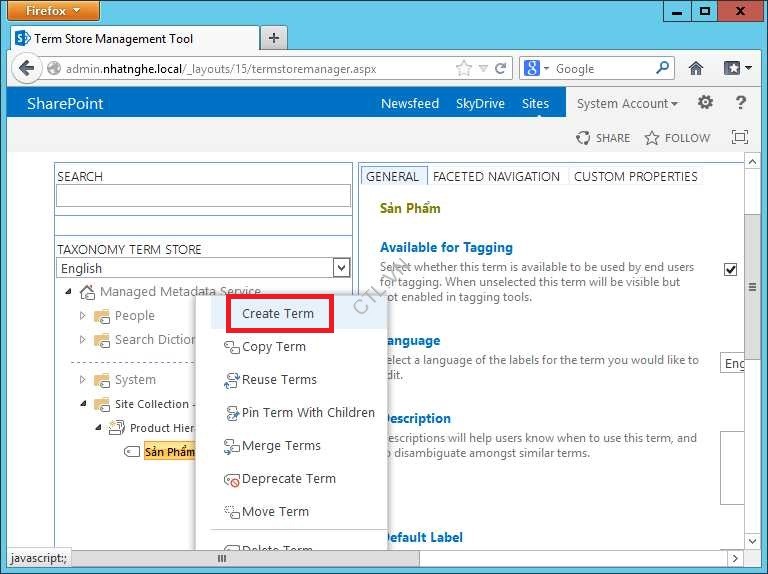The height and width of the screenshot is (574, 768).
Task: Open the term store language dropdown
Action: tap(341, 268)
